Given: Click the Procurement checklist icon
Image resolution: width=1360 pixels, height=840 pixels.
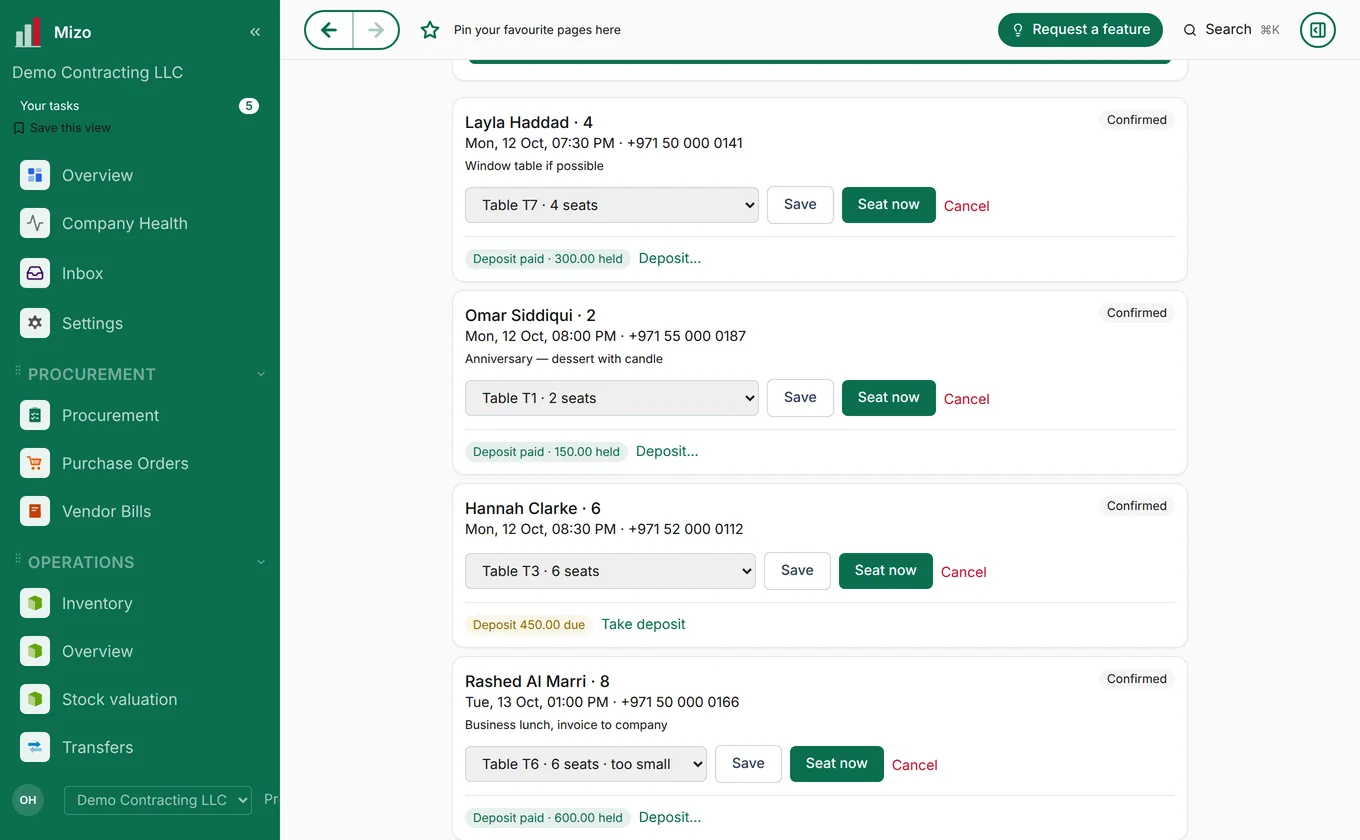Looking at the screenshot, I should 35,415.
